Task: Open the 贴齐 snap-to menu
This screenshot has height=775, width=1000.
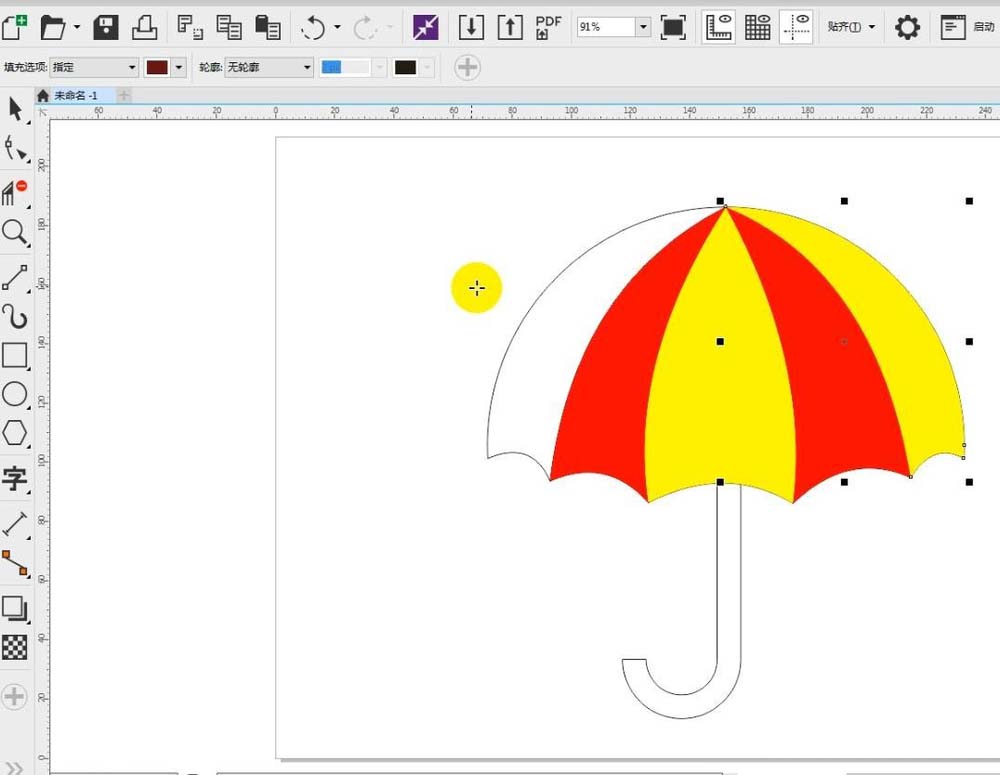Action: [x=851, y=27]
